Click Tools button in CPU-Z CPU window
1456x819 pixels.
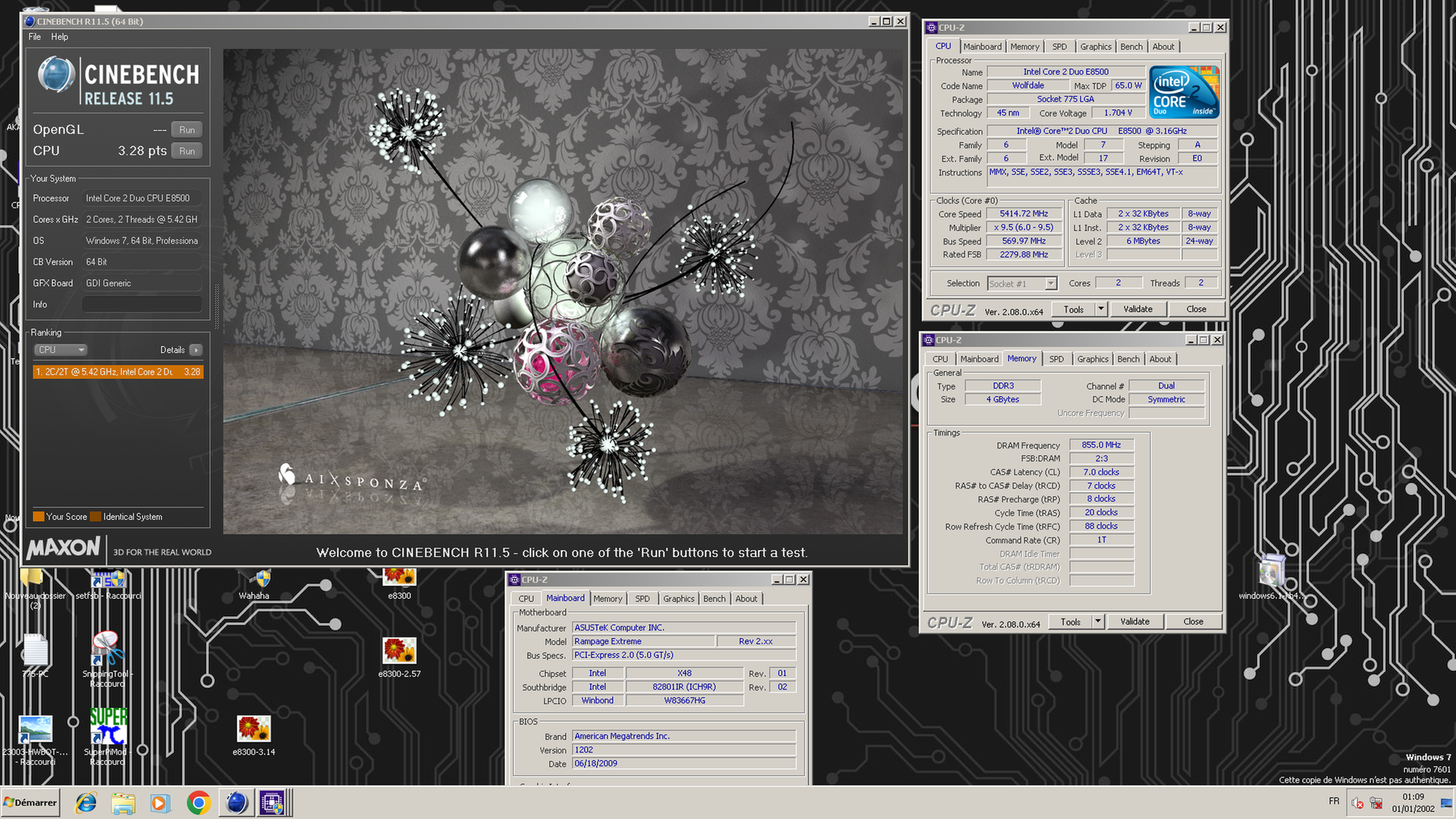1074,309
